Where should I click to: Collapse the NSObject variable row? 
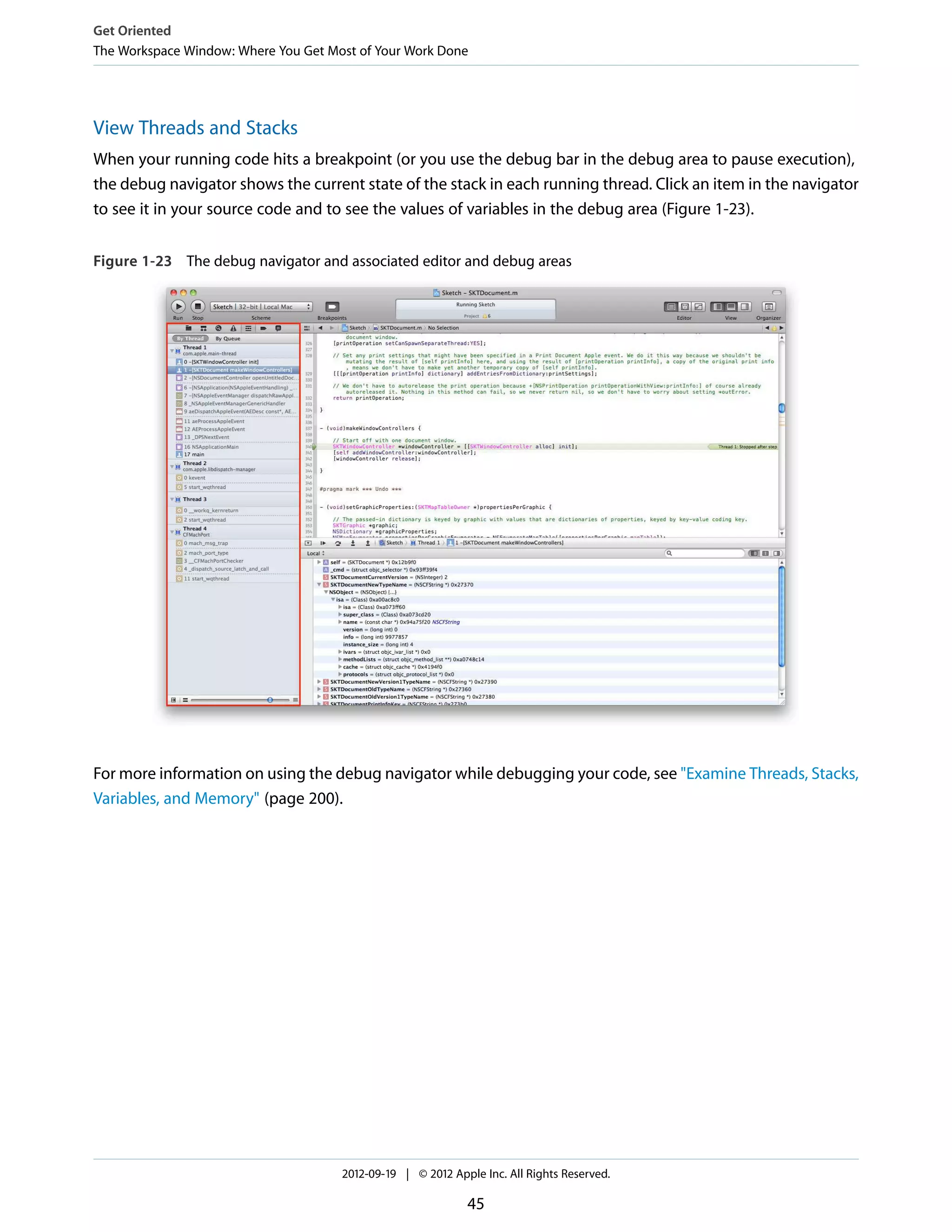click(x=326, y=592)
